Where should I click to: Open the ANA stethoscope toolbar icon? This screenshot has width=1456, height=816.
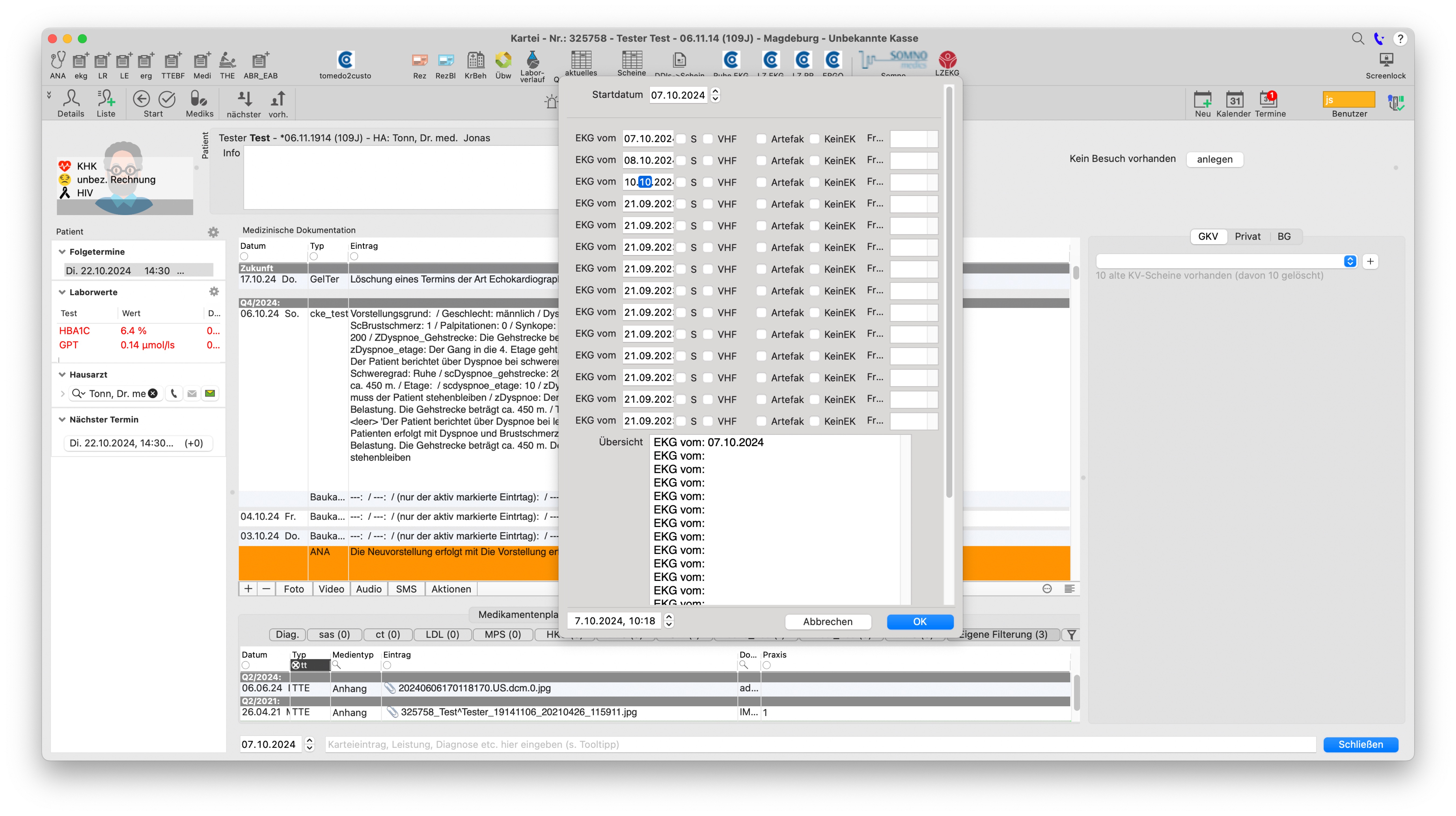[x=58, y=60]
